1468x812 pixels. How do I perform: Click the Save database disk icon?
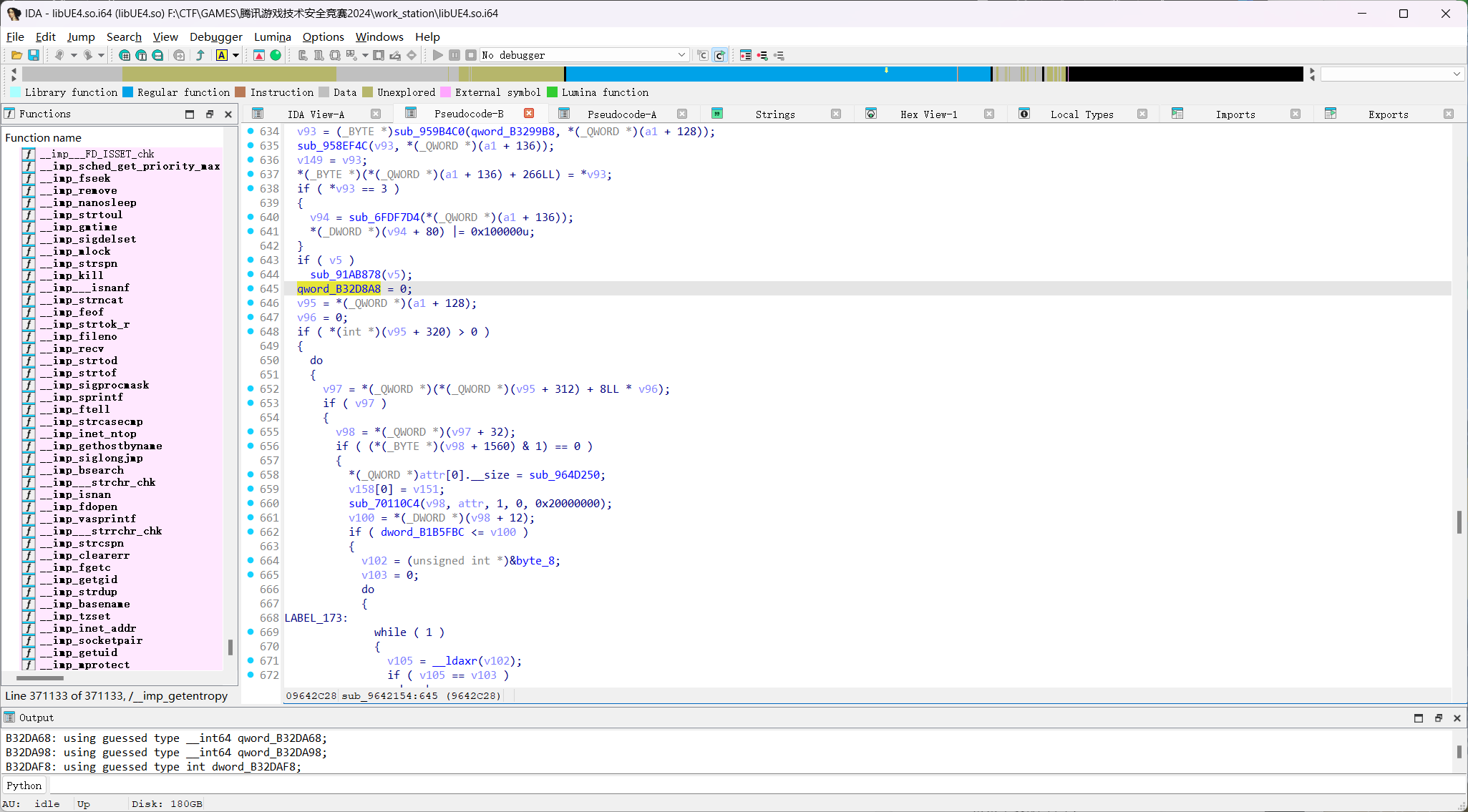[33, 55]
